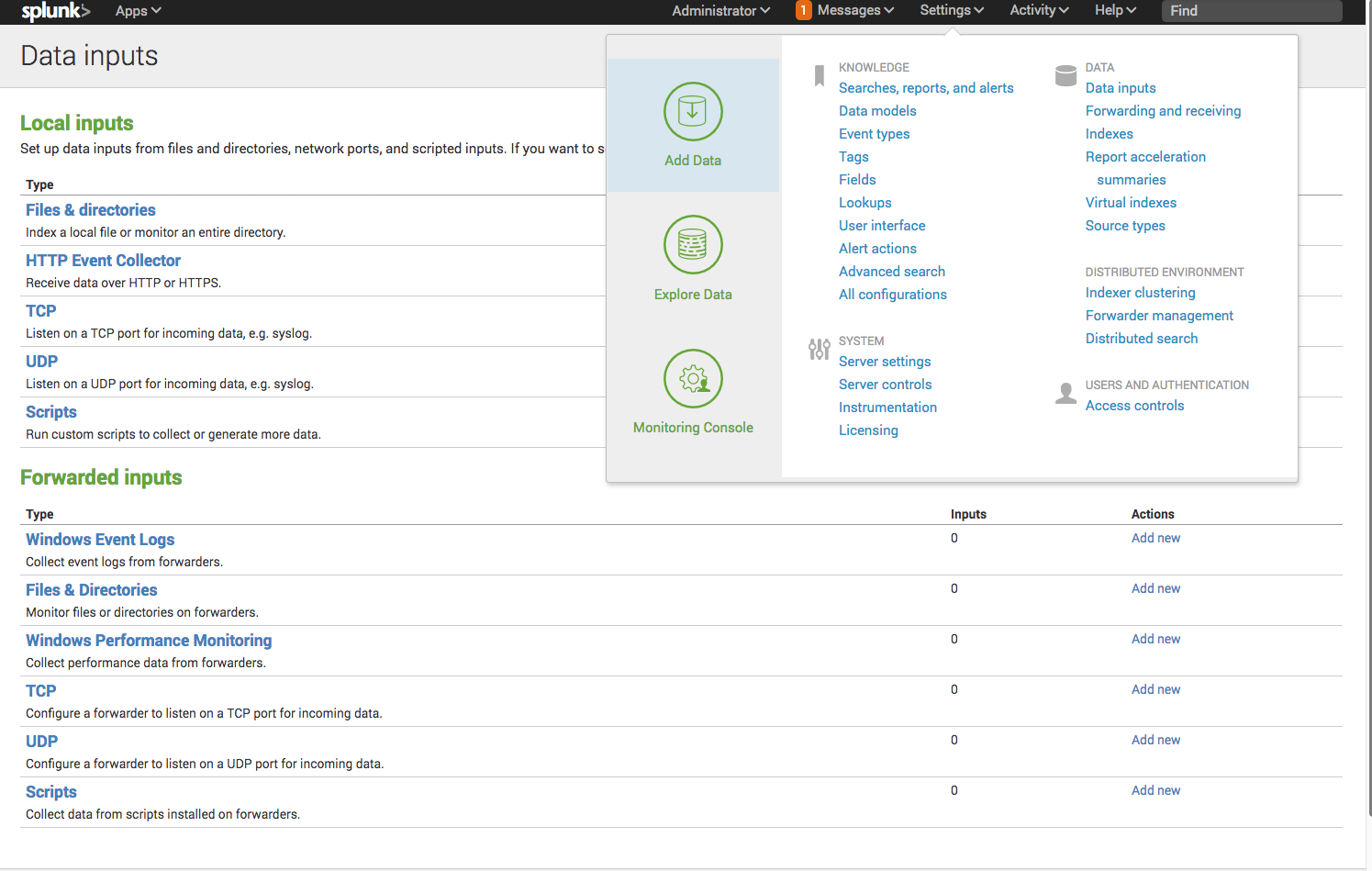Open the Indexer clustering page

pyautogui.click(x=1140, y=292)
